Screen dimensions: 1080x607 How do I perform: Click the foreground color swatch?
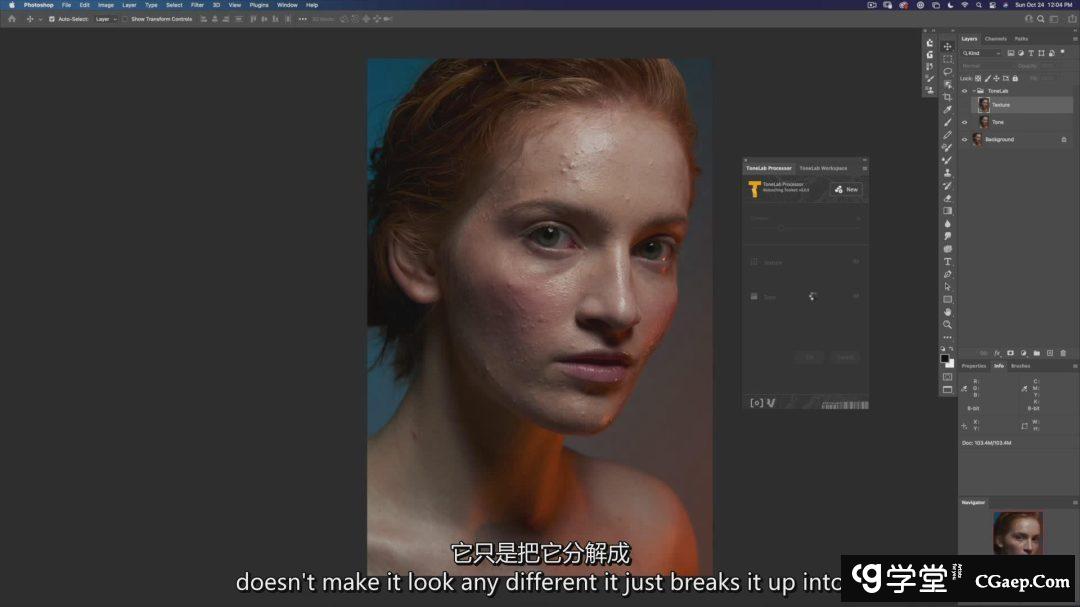click(x=944, y=358)
